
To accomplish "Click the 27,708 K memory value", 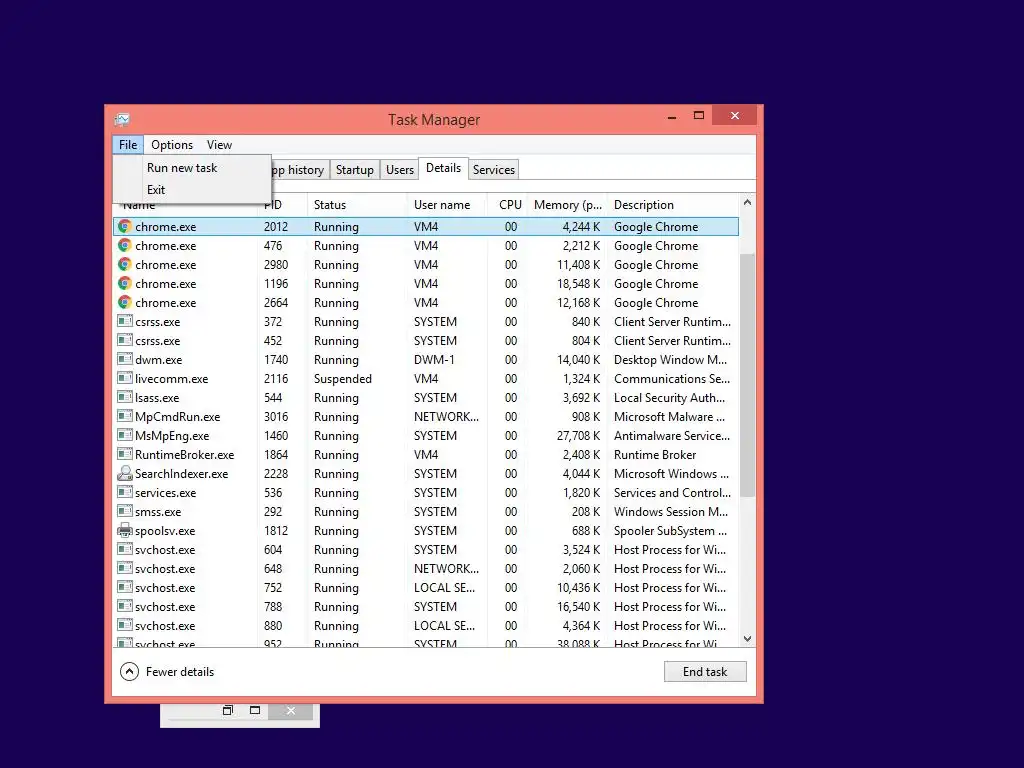I will 578,436.
